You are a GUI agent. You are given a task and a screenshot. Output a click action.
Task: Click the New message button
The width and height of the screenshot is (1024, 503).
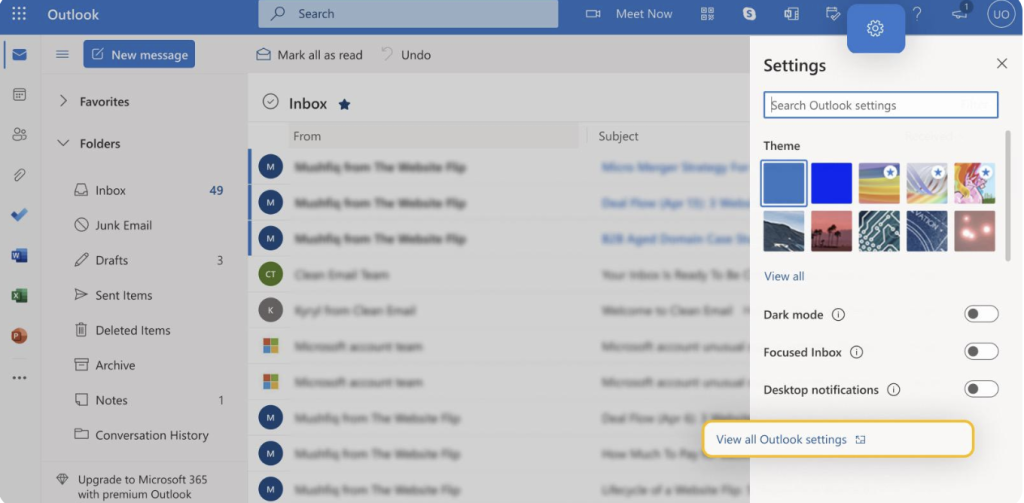[139, 54]
